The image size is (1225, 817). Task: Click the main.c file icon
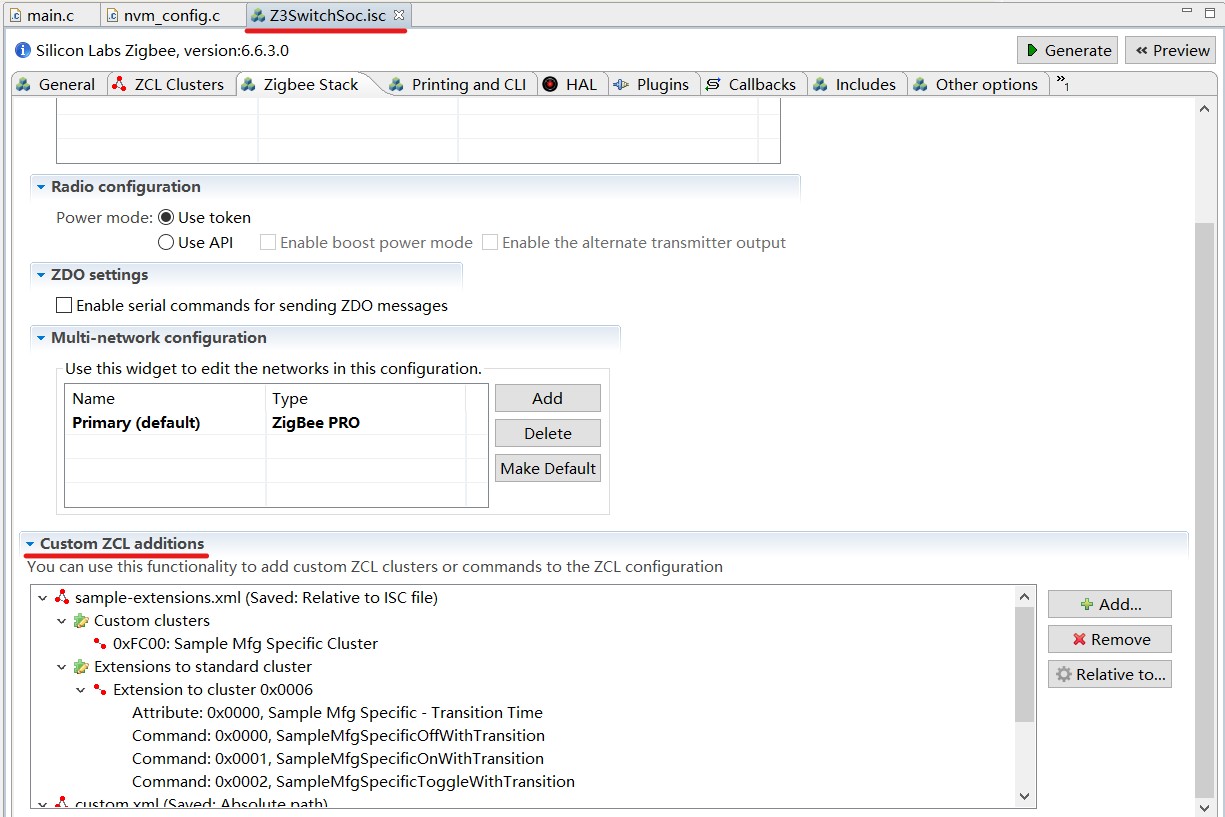tap(15, 15)
